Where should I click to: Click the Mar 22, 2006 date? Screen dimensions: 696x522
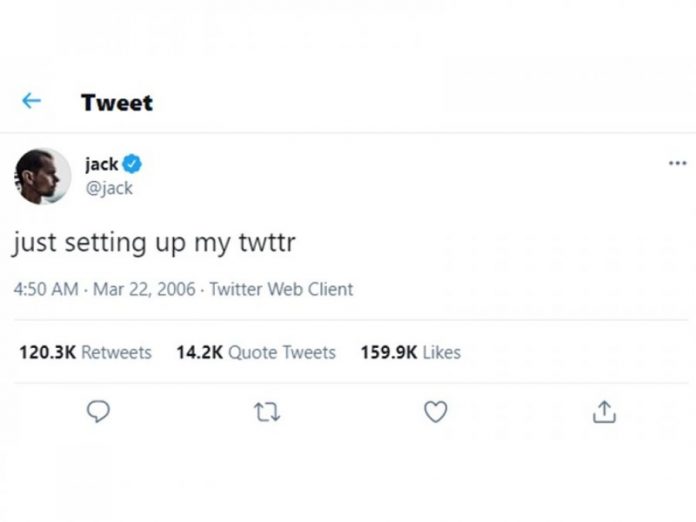coord(146,289)
